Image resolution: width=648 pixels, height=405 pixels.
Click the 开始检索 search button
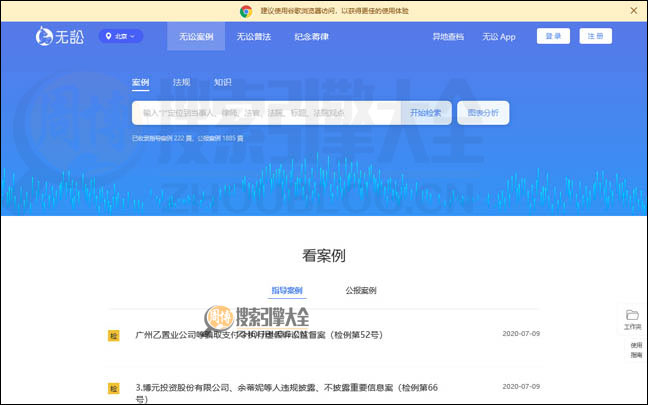pos(431,113)
